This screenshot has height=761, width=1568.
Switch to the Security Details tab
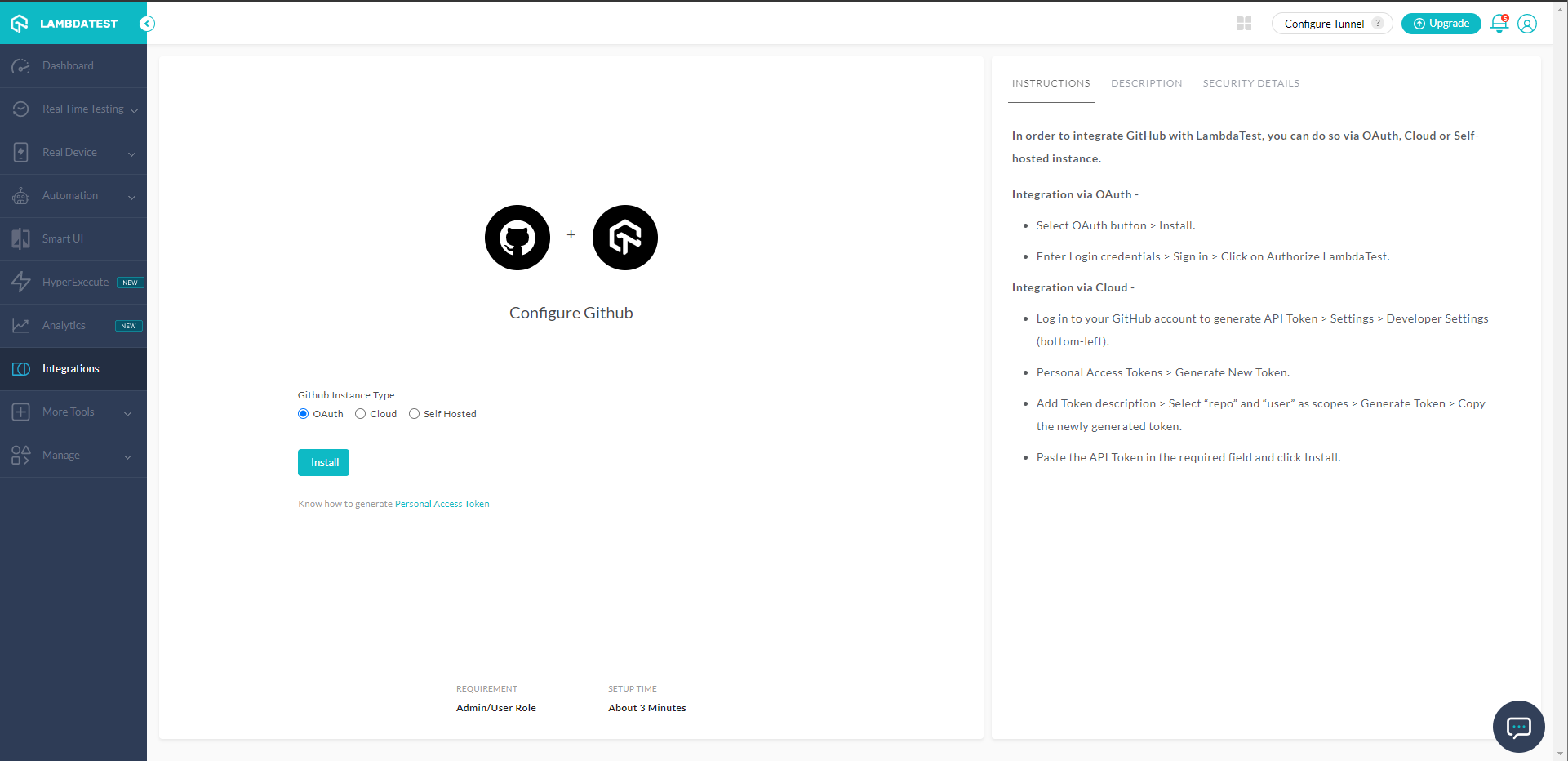tap(1251, 83)
